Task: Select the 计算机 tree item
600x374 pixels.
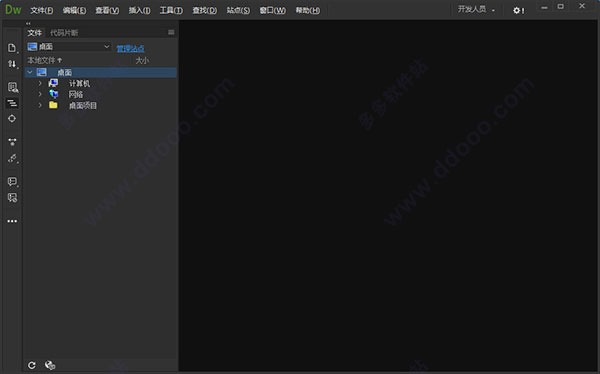Action: pos(79,83)
